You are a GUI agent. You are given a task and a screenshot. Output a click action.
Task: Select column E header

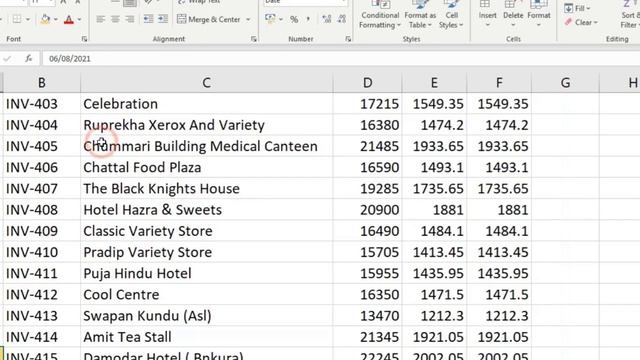coord(434,83)
